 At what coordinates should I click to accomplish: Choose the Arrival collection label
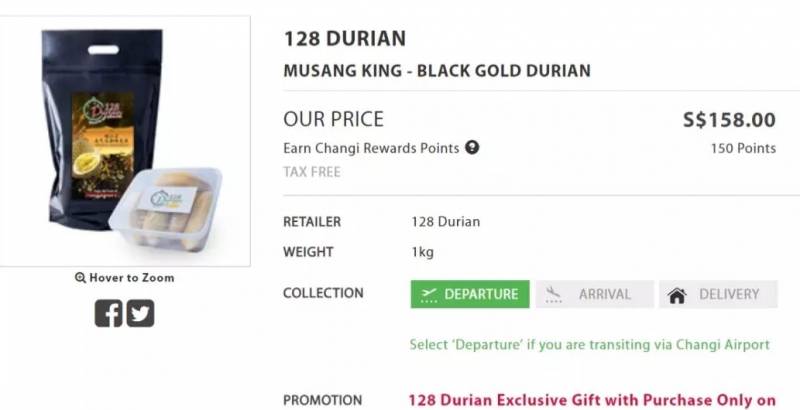pos(604,294)
